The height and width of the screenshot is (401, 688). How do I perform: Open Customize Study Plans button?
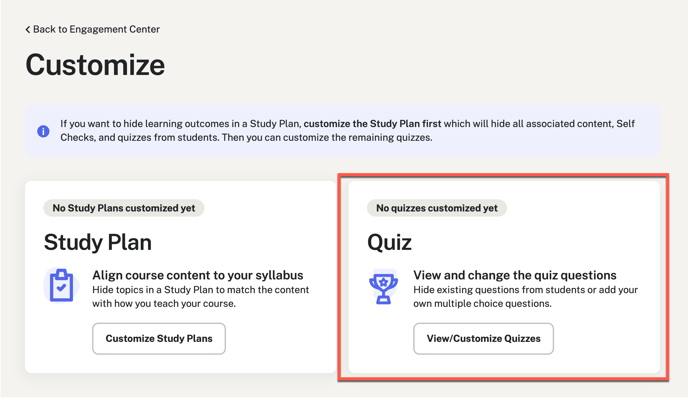pyautogui.click(x=159, y=339)
